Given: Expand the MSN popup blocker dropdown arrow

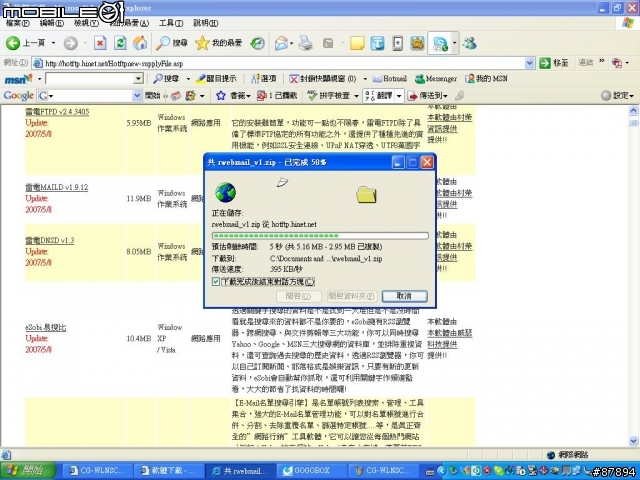Looking at the screenshot, I should point(365,78).
